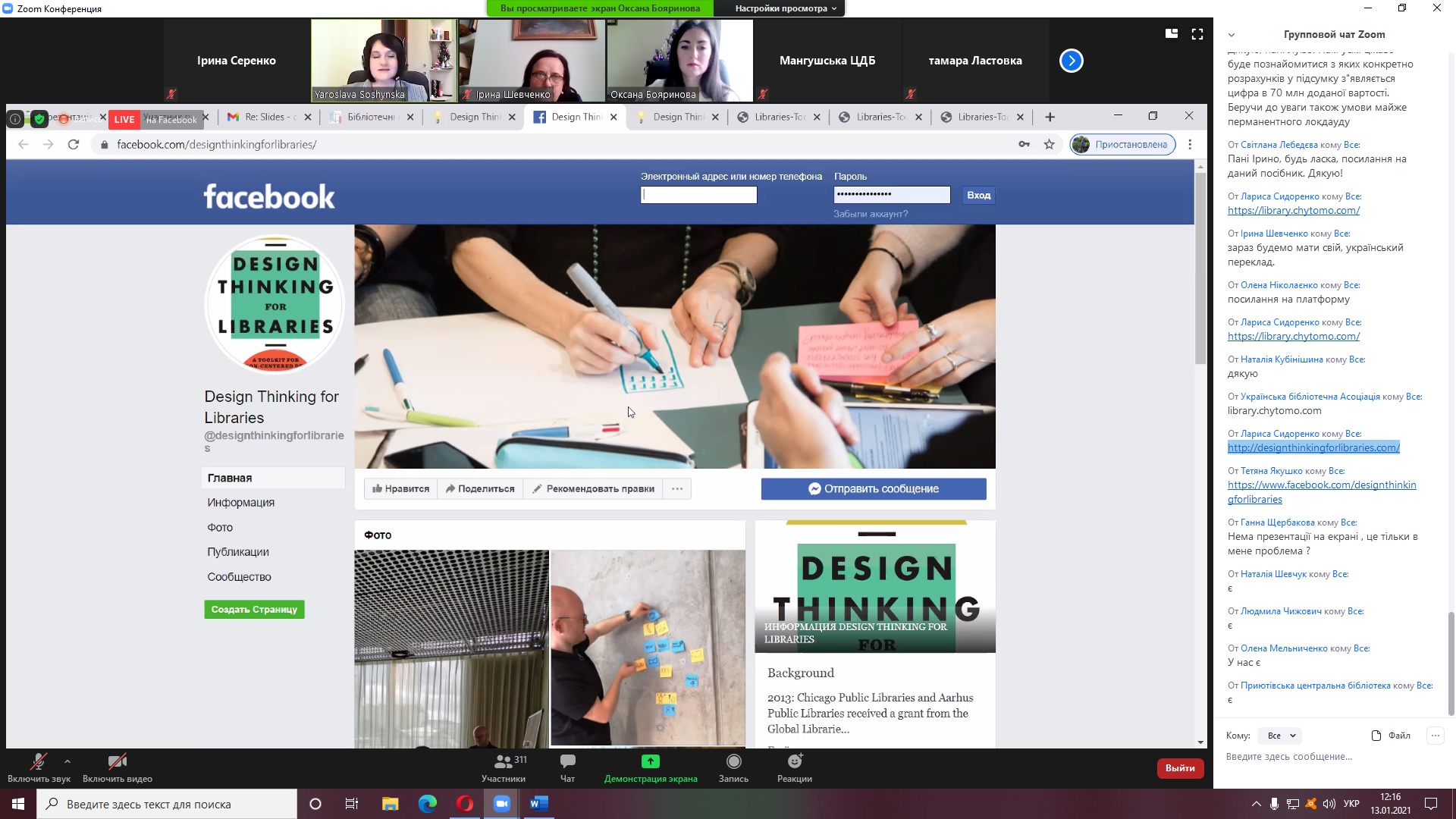Open photo of man with sticky notes
The image size is (1456, 819).
click(648, 648)
